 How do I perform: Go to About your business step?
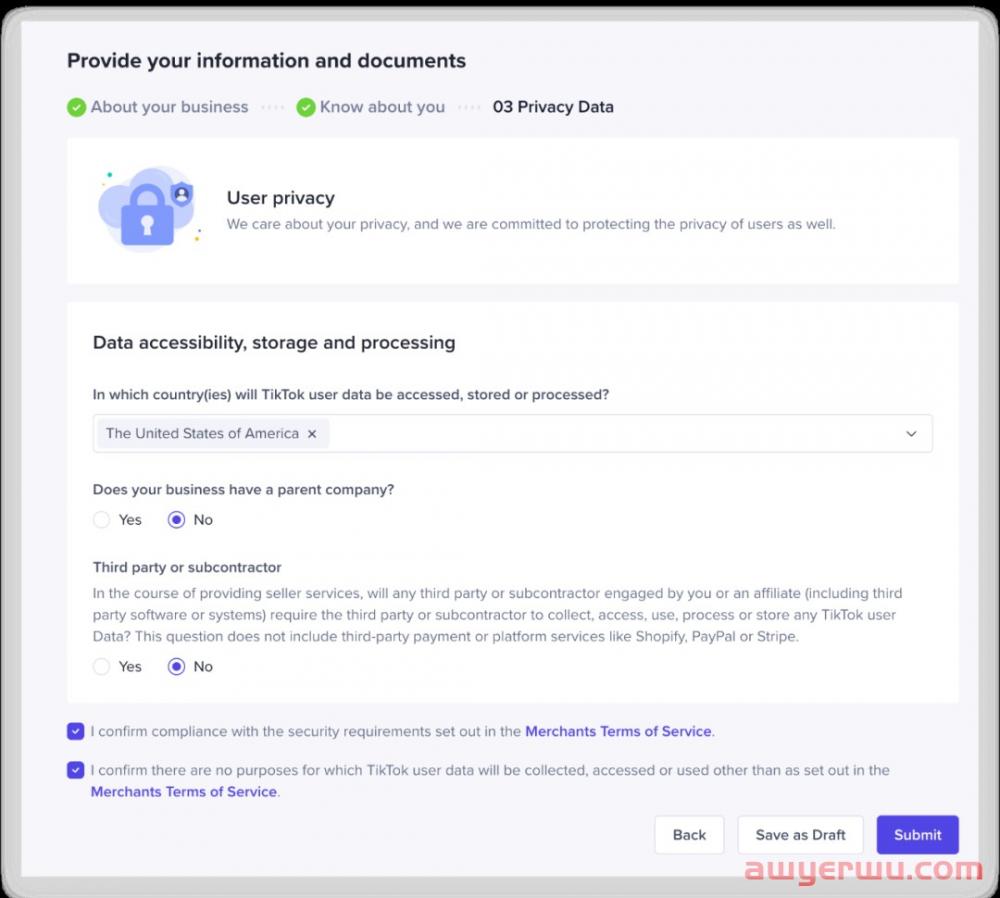click(169, 107)
